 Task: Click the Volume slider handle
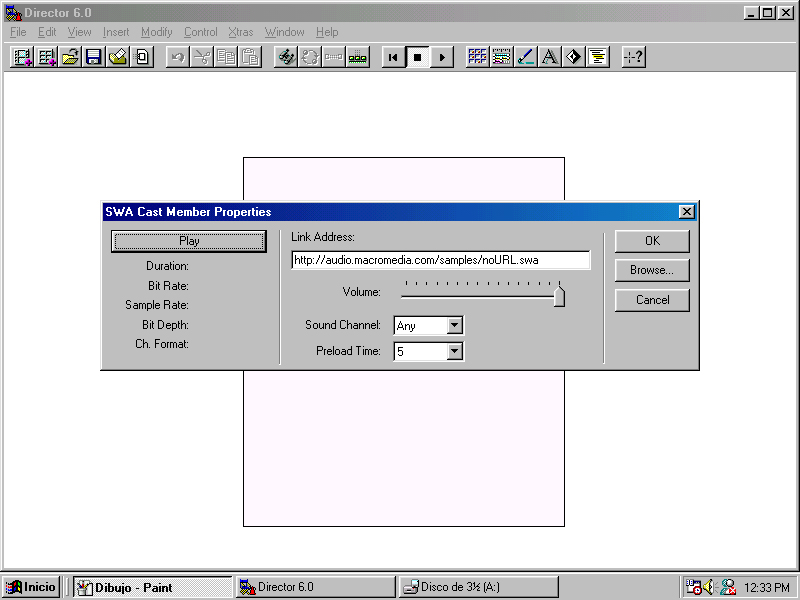559,296
